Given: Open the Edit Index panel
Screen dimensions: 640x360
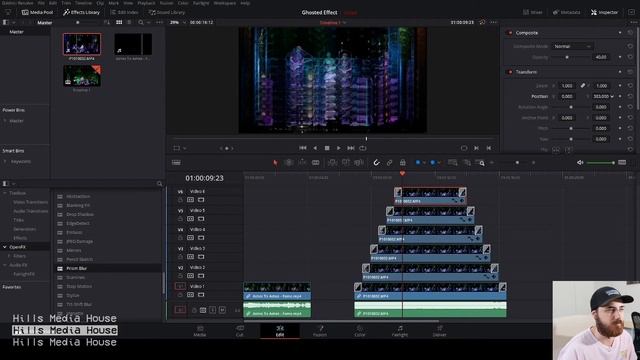Looking at the screenshot, I should tap(124, 12).
